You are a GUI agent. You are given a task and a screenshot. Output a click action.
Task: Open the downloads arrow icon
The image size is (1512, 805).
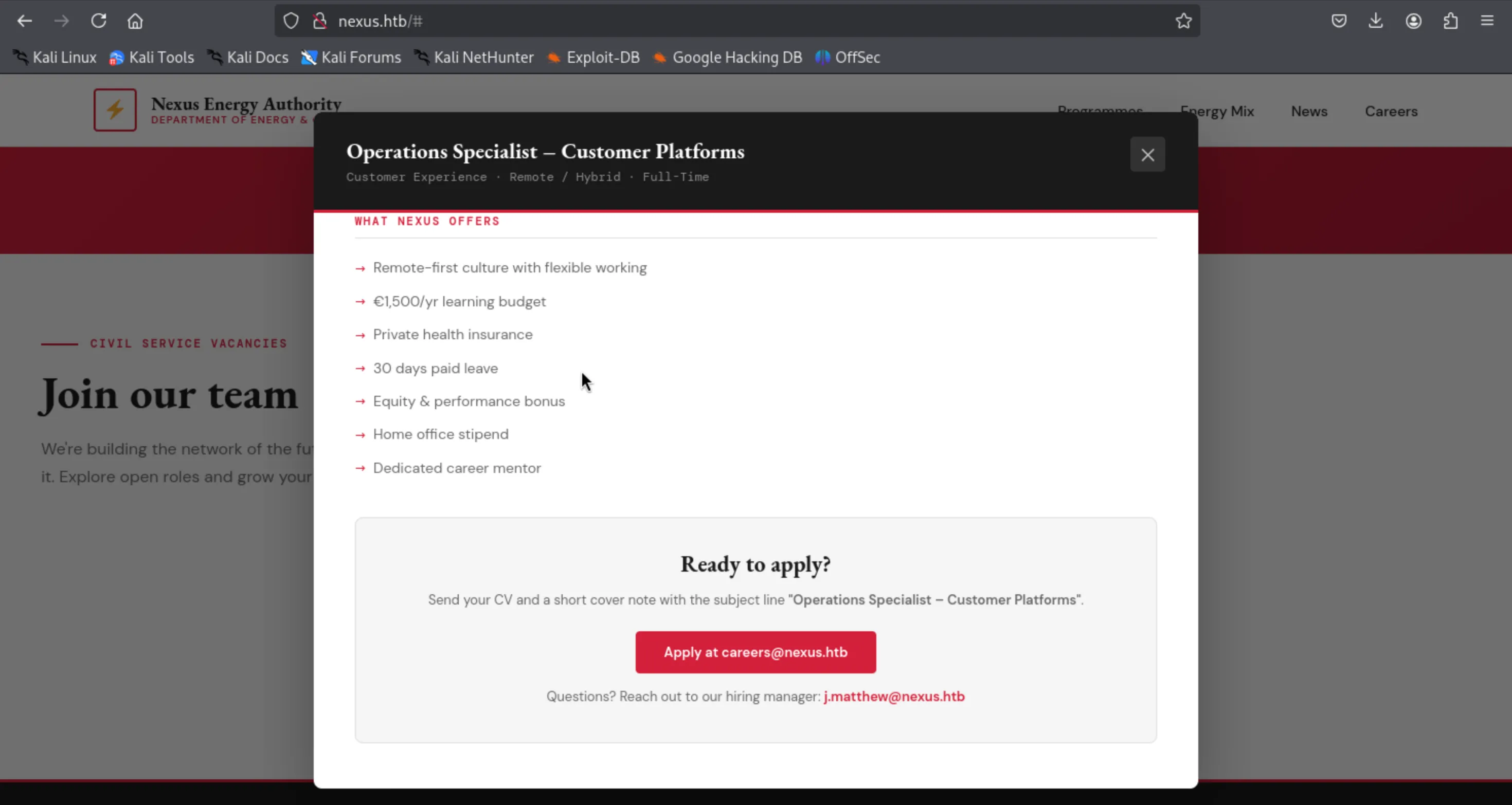click(x=1376, y=21)
